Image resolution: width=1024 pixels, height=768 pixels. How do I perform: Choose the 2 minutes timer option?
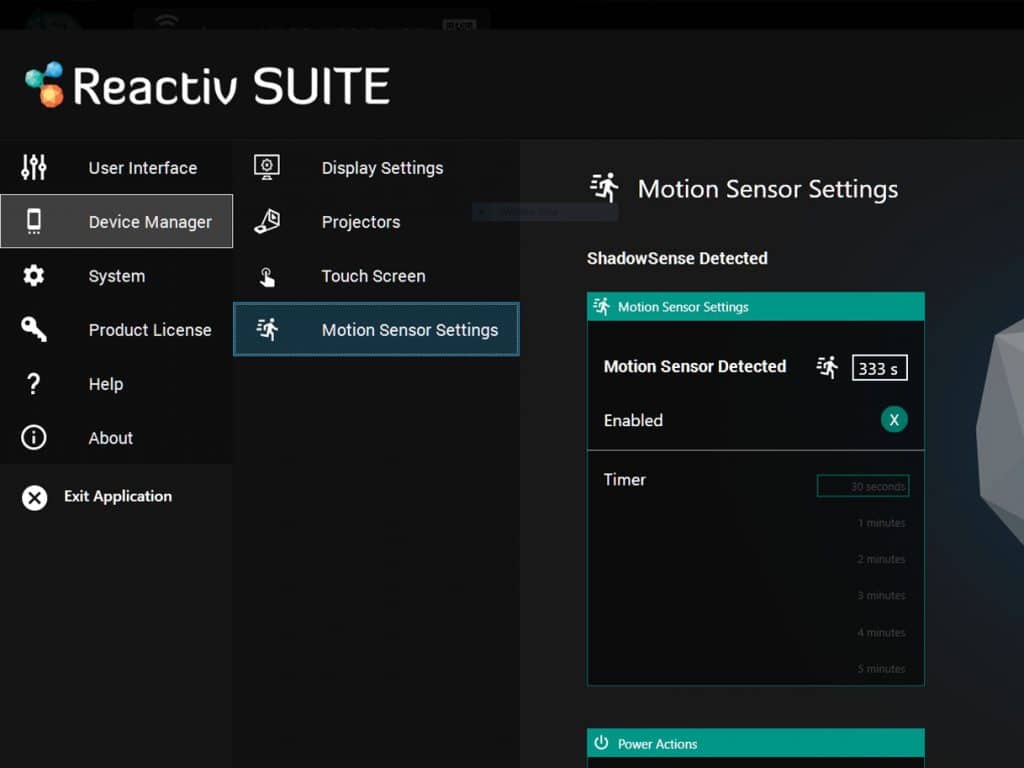pos(881,559)
